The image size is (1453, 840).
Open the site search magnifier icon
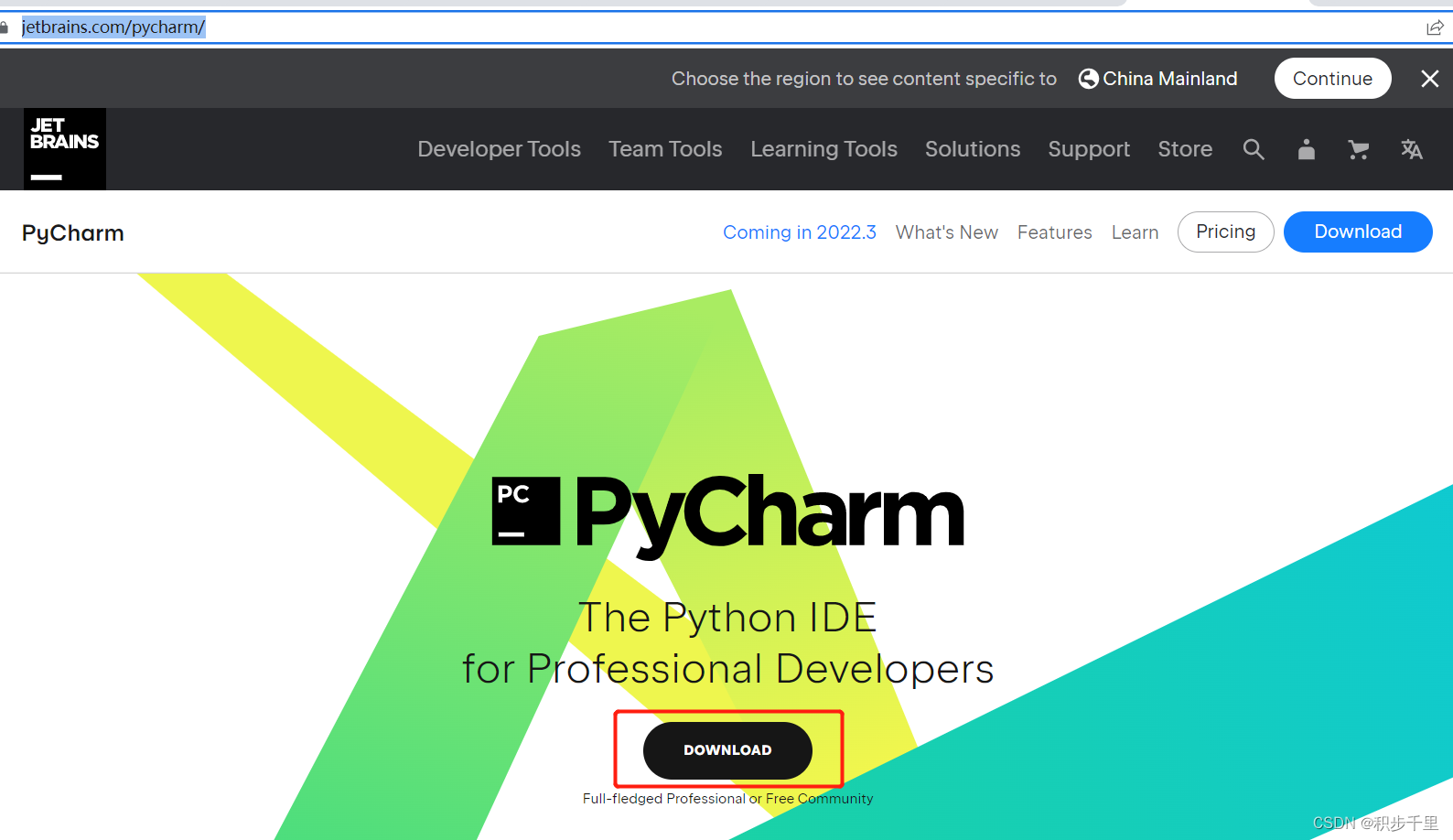click(x=1254, y=149)
